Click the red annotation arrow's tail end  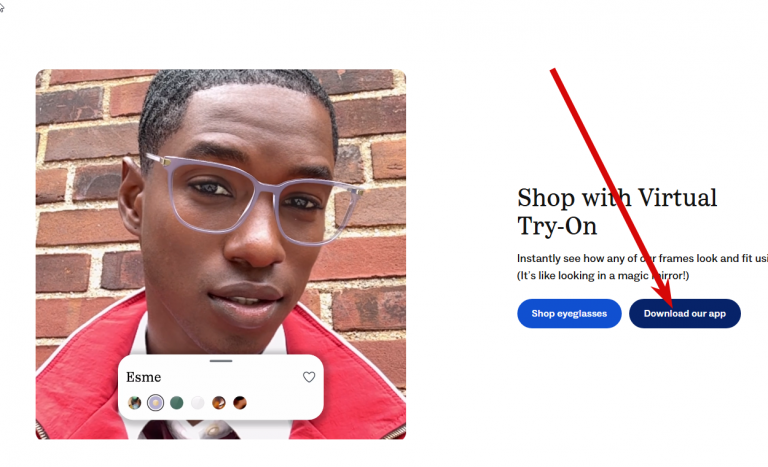coord(554,71)
